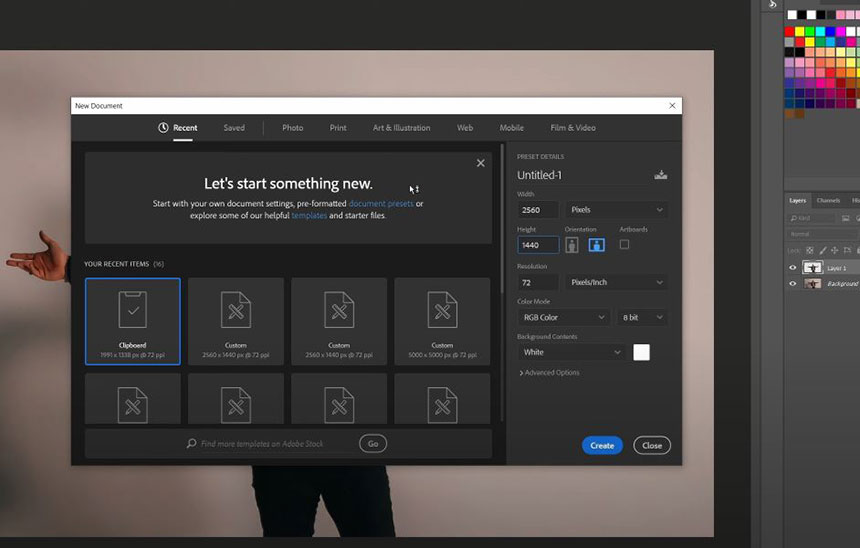Open the 8 bit depth dropdown

coord(642,317)
